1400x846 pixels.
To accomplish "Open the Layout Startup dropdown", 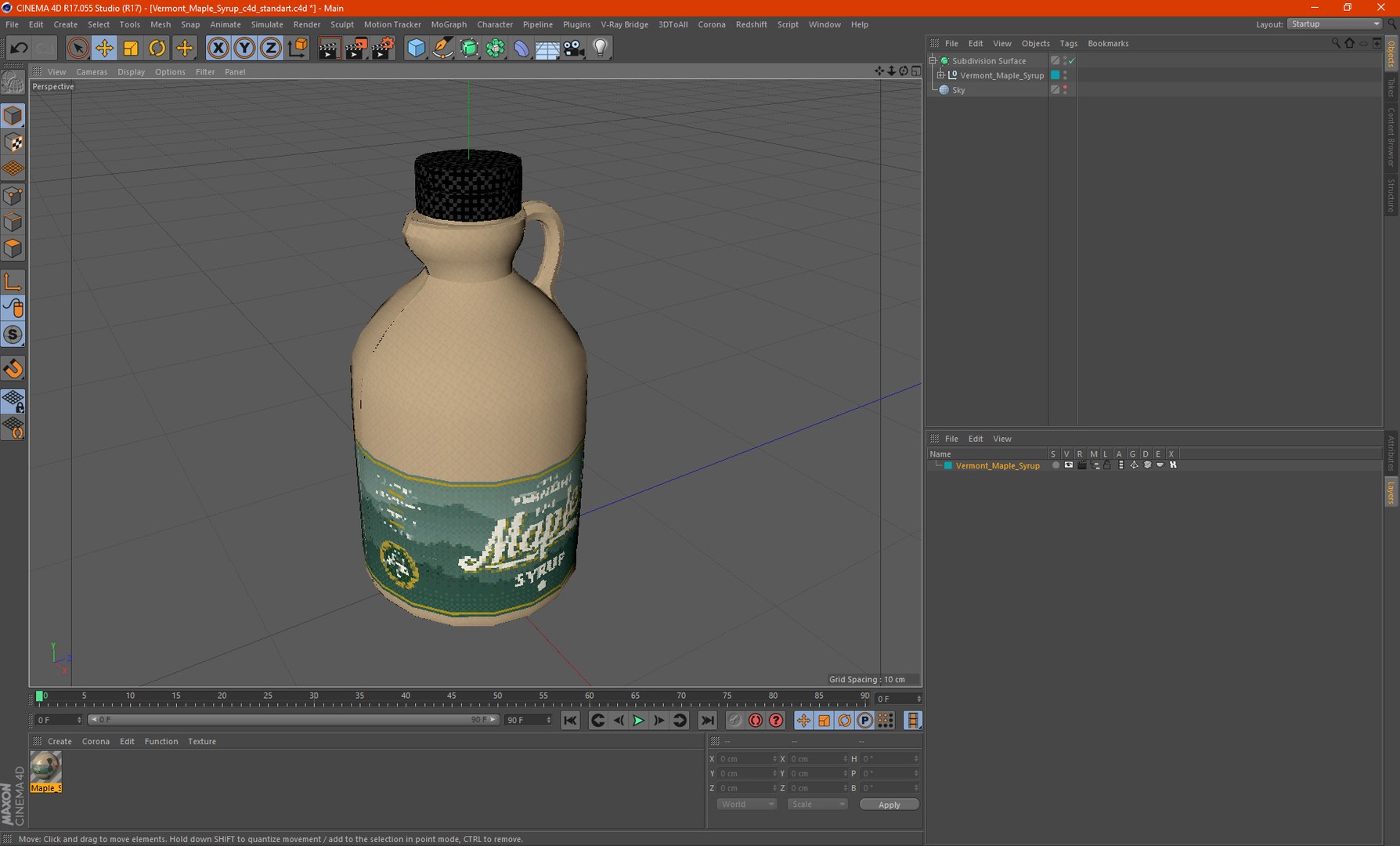I will [x=1334, y=24].
